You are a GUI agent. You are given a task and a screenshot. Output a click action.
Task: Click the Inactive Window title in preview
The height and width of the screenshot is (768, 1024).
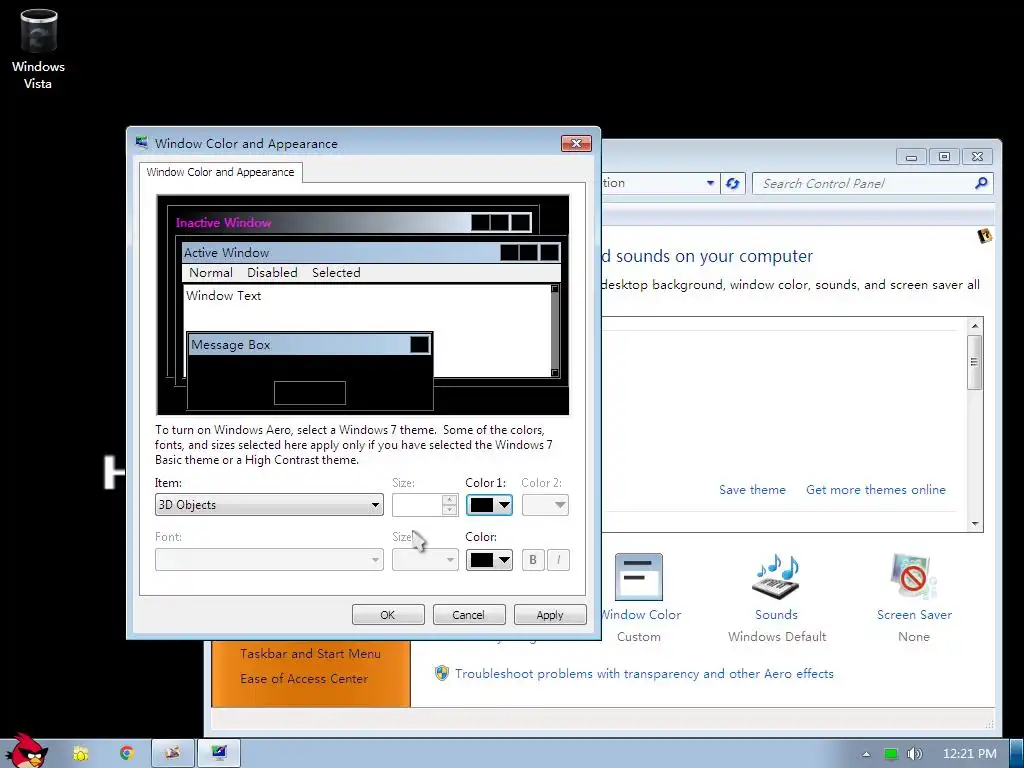click(x=223, y=223)
